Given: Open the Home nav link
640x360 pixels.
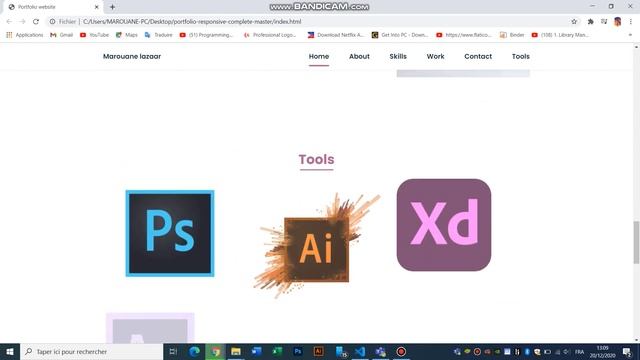Looking at the screenshot, I should coord(319,56).
